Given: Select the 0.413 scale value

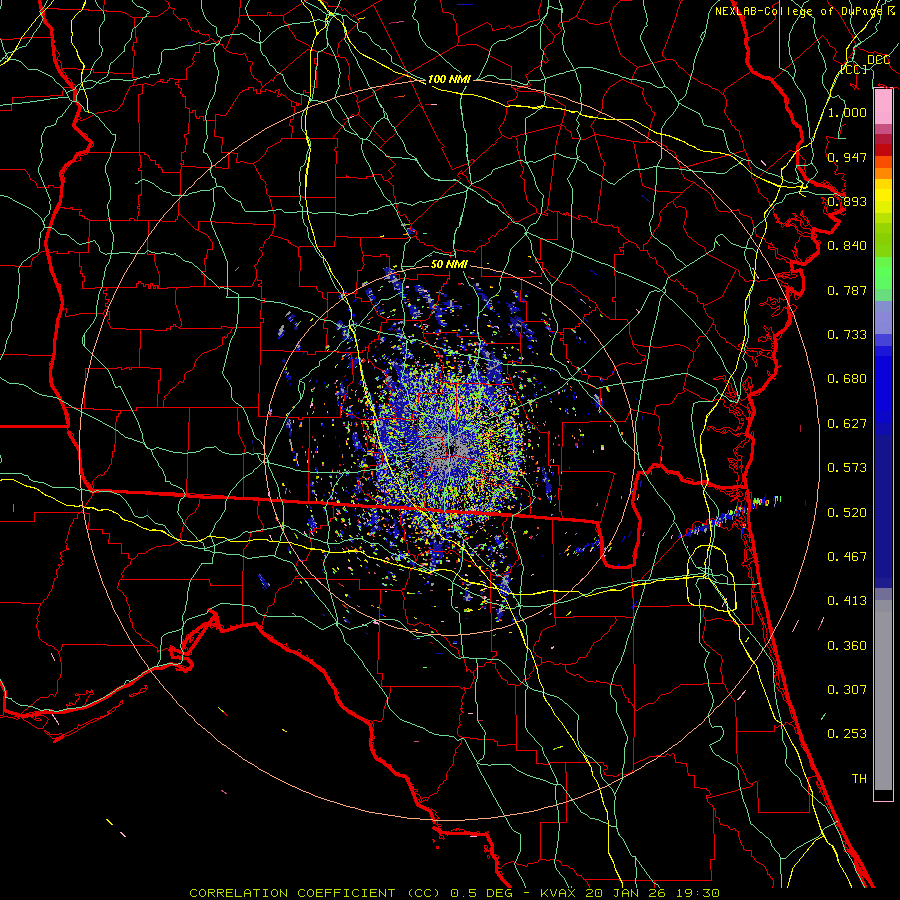Looking at the screenshot, I should 847,601.
